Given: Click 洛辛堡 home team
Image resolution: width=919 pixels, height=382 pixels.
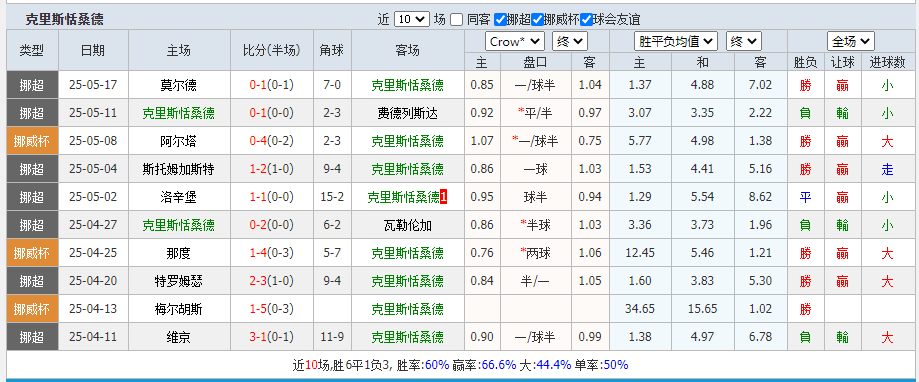Looking at the screenshot, I should pos(178,197).
